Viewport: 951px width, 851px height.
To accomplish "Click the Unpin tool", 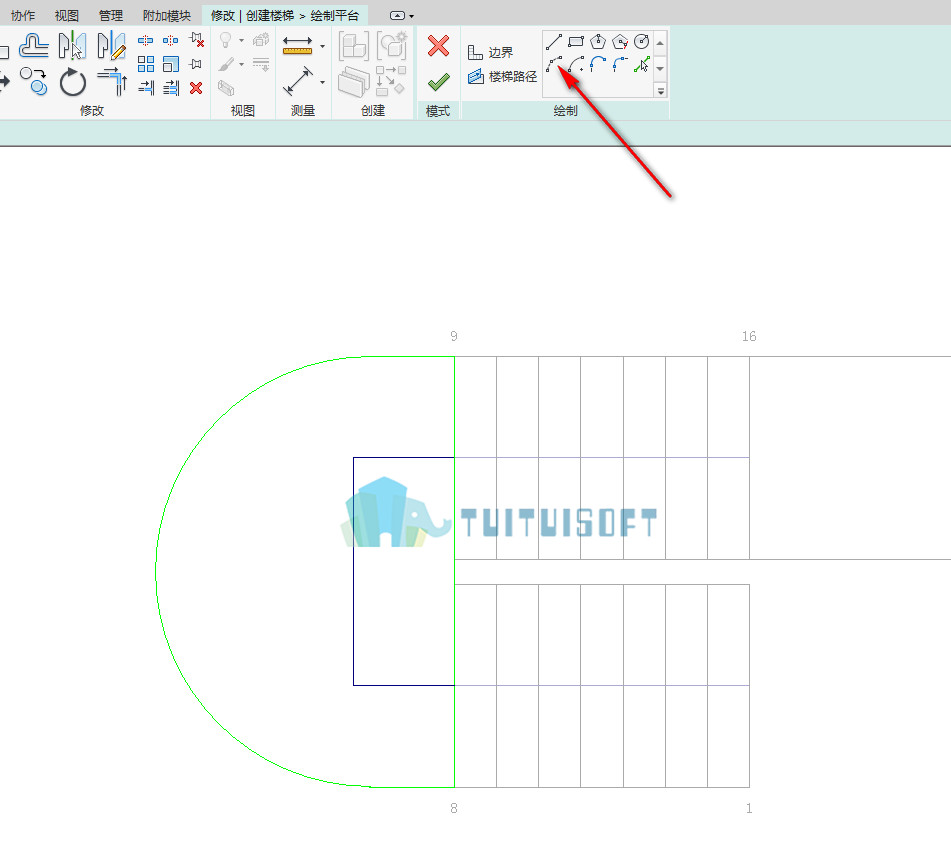I will pos(196,40).
